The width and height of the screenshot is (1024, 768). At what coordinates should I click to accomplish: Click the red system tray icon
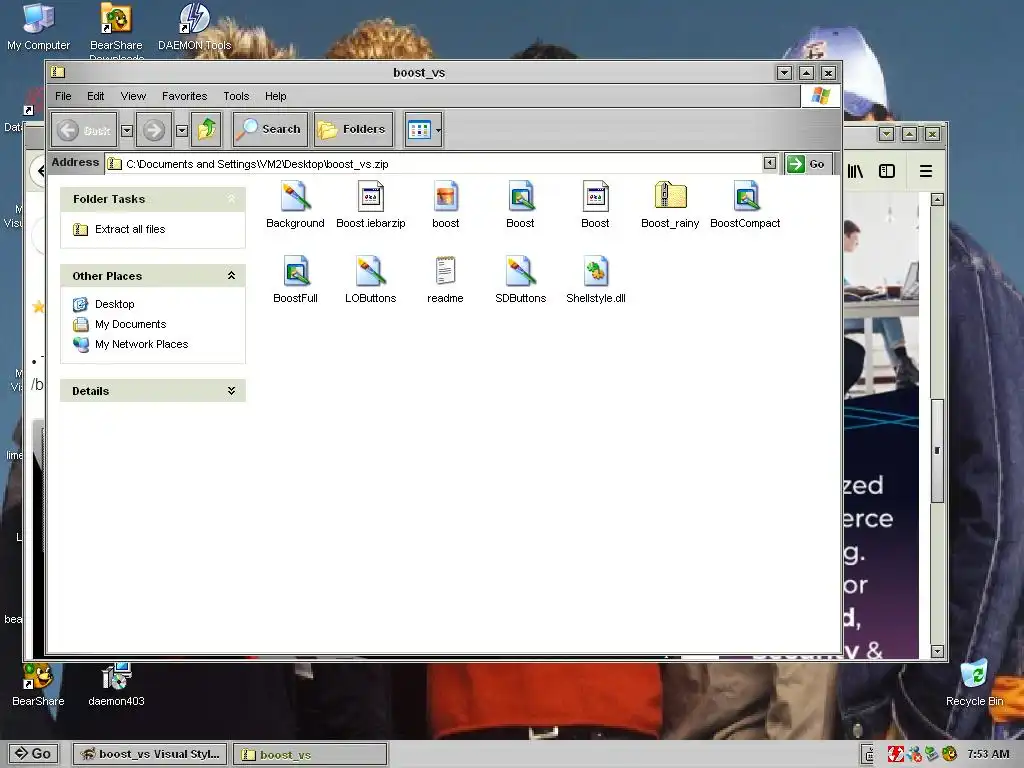click(x=895, y=754)
